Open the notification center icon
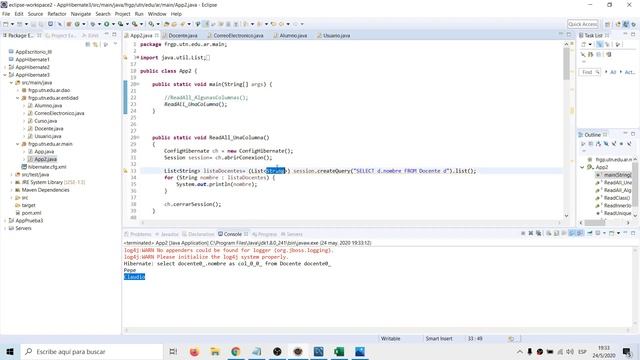Viewport: 640px width, 360px height. (627, 351)
